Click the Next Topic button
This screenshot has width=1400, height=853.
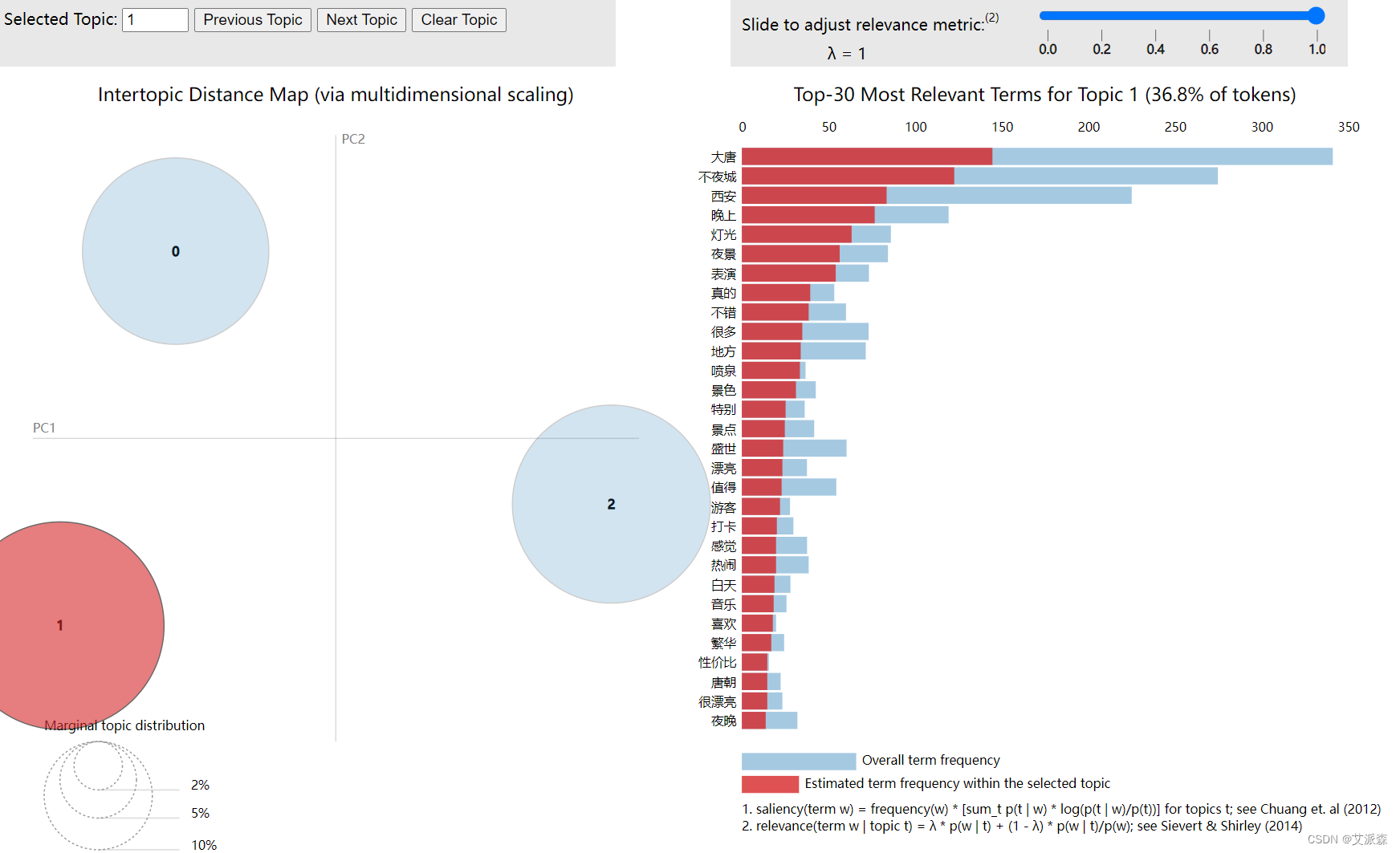click(x=361, y=20)
